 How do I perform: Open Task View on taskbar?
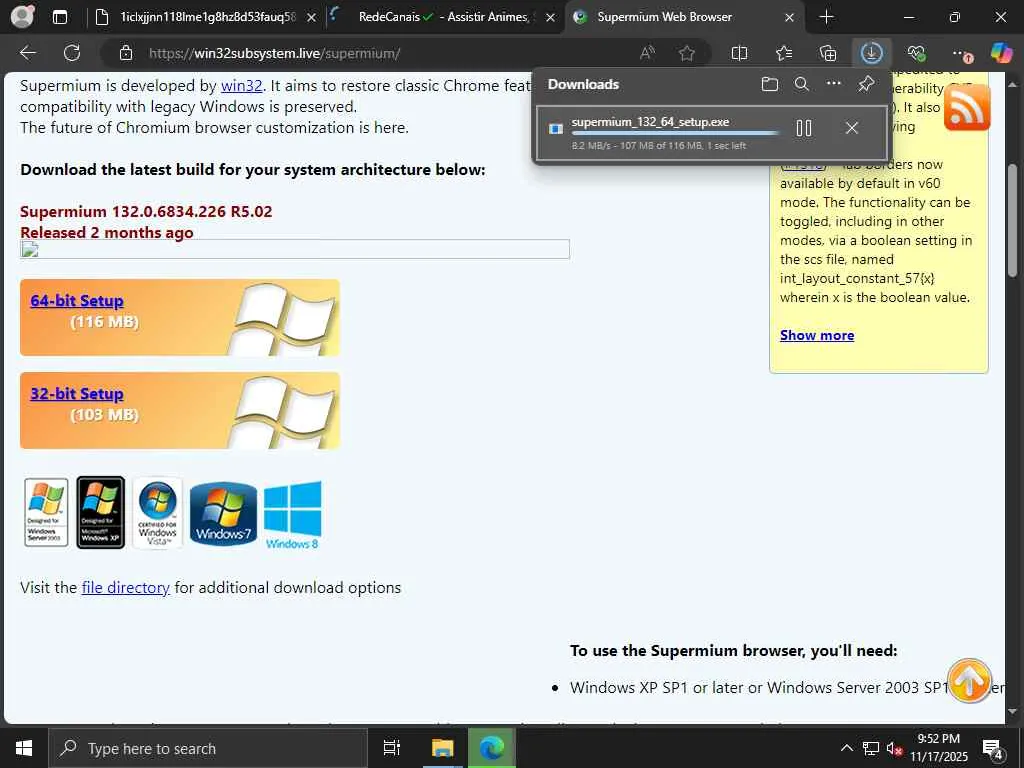pos(391,748)
